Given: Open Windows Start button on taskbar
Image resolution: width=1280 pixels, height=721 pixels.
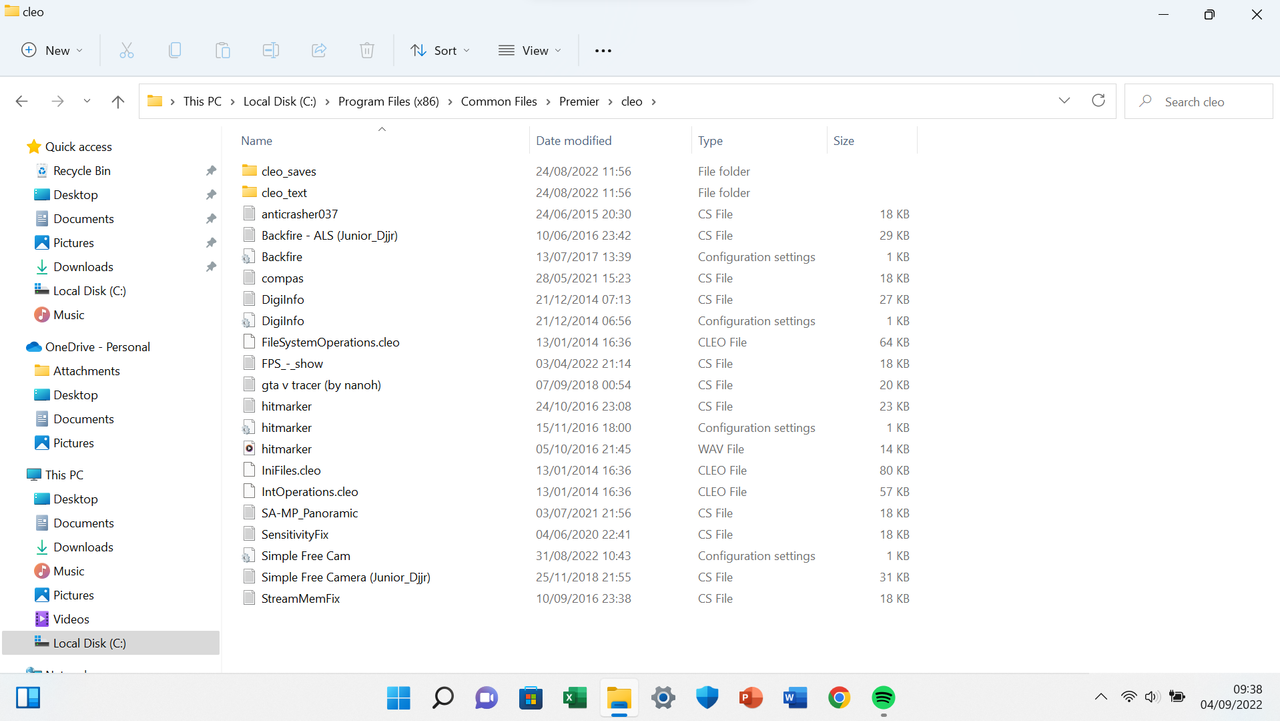Looking at the screenshot, I should [x=398, y=697].
